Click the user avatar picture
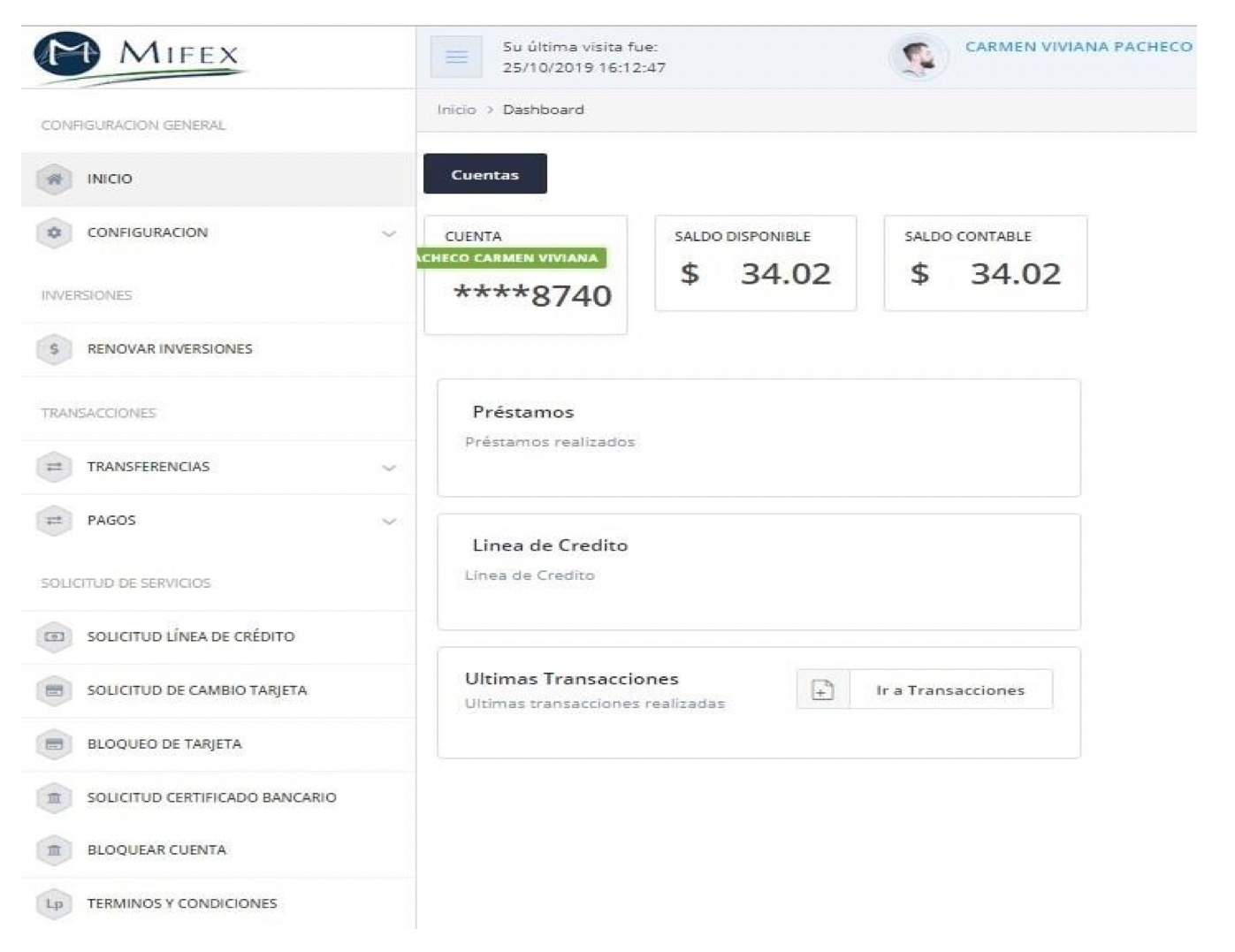The width and height of the screenshot is (1235, 952). [x=919, y=58]
